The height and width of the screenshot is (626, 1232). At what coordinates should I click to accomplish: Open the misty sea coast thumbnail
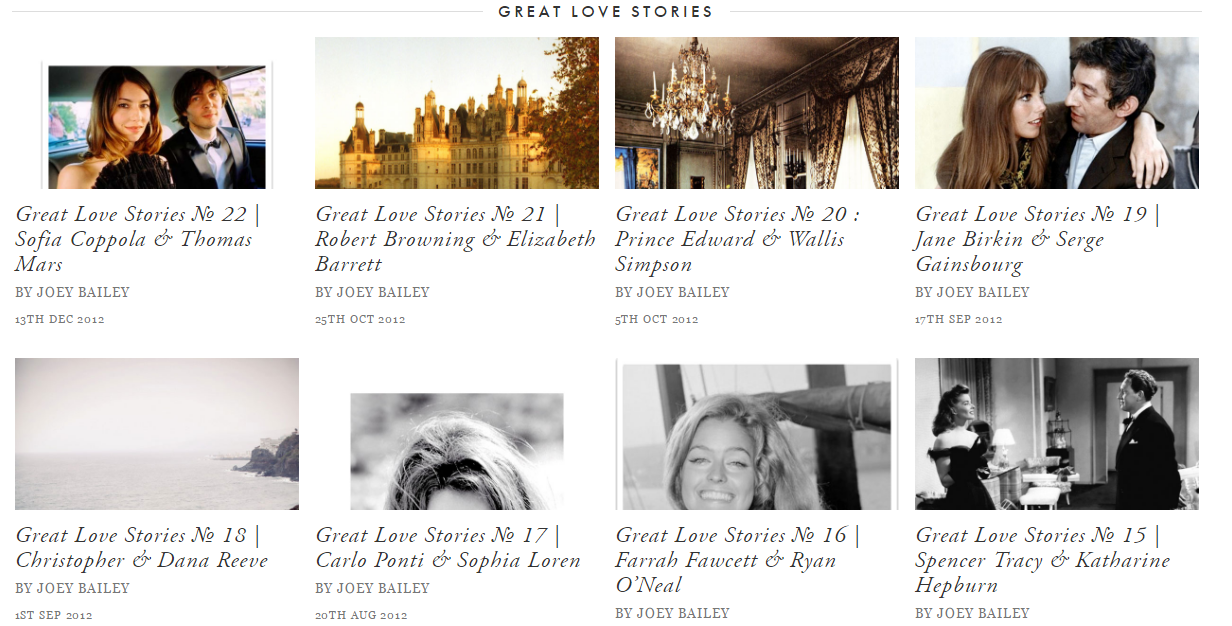[157, 434]
